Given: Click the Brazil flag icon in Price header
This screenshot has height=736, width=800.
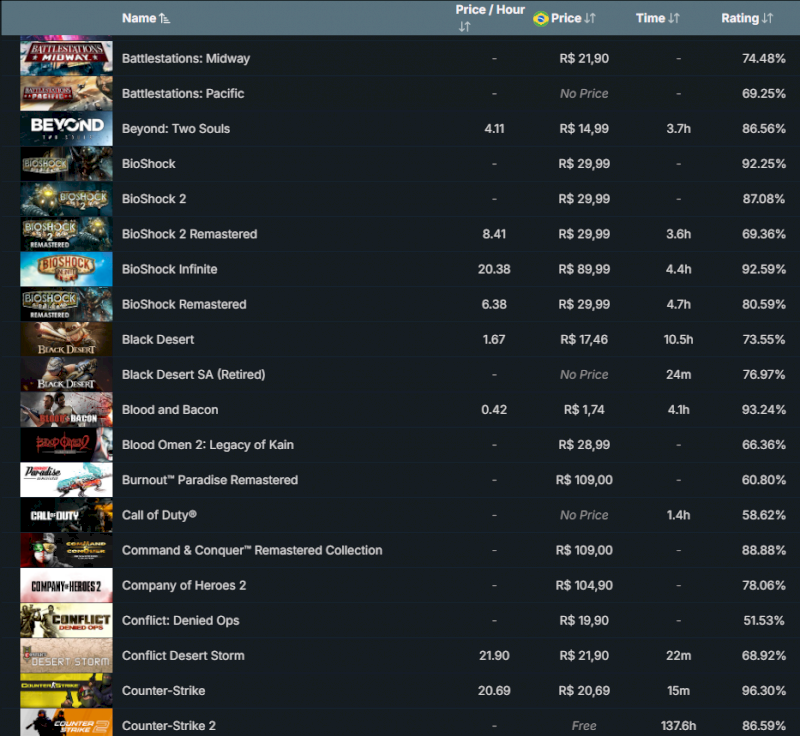Looking at the screenshot, I should (x=541, y=18).
